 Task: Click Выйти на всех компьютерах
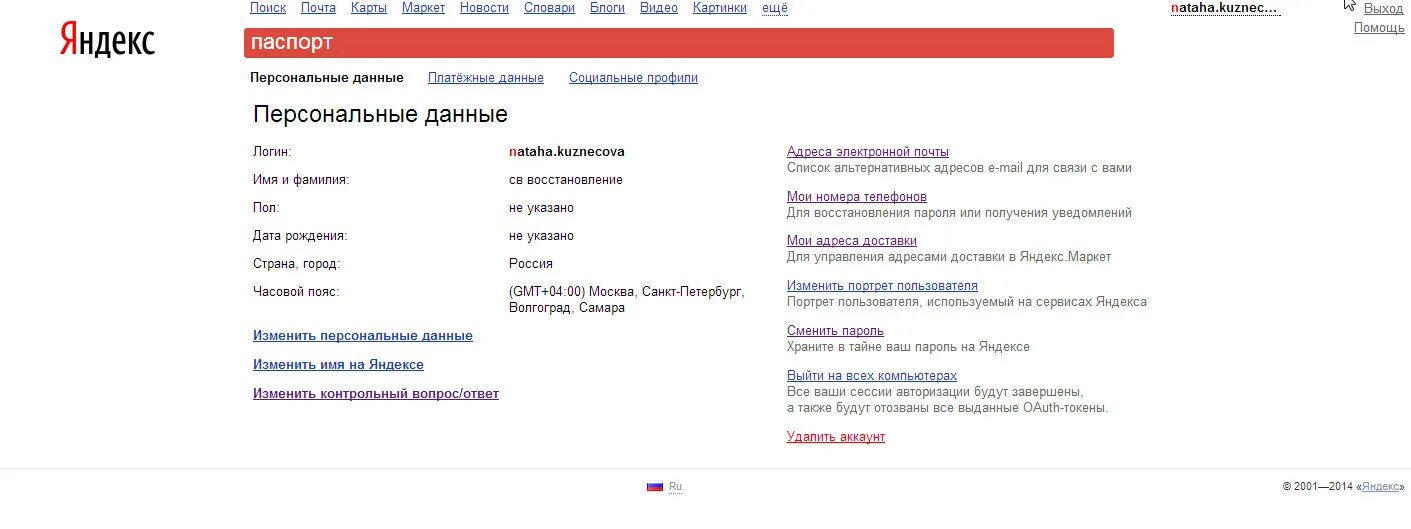872,376
